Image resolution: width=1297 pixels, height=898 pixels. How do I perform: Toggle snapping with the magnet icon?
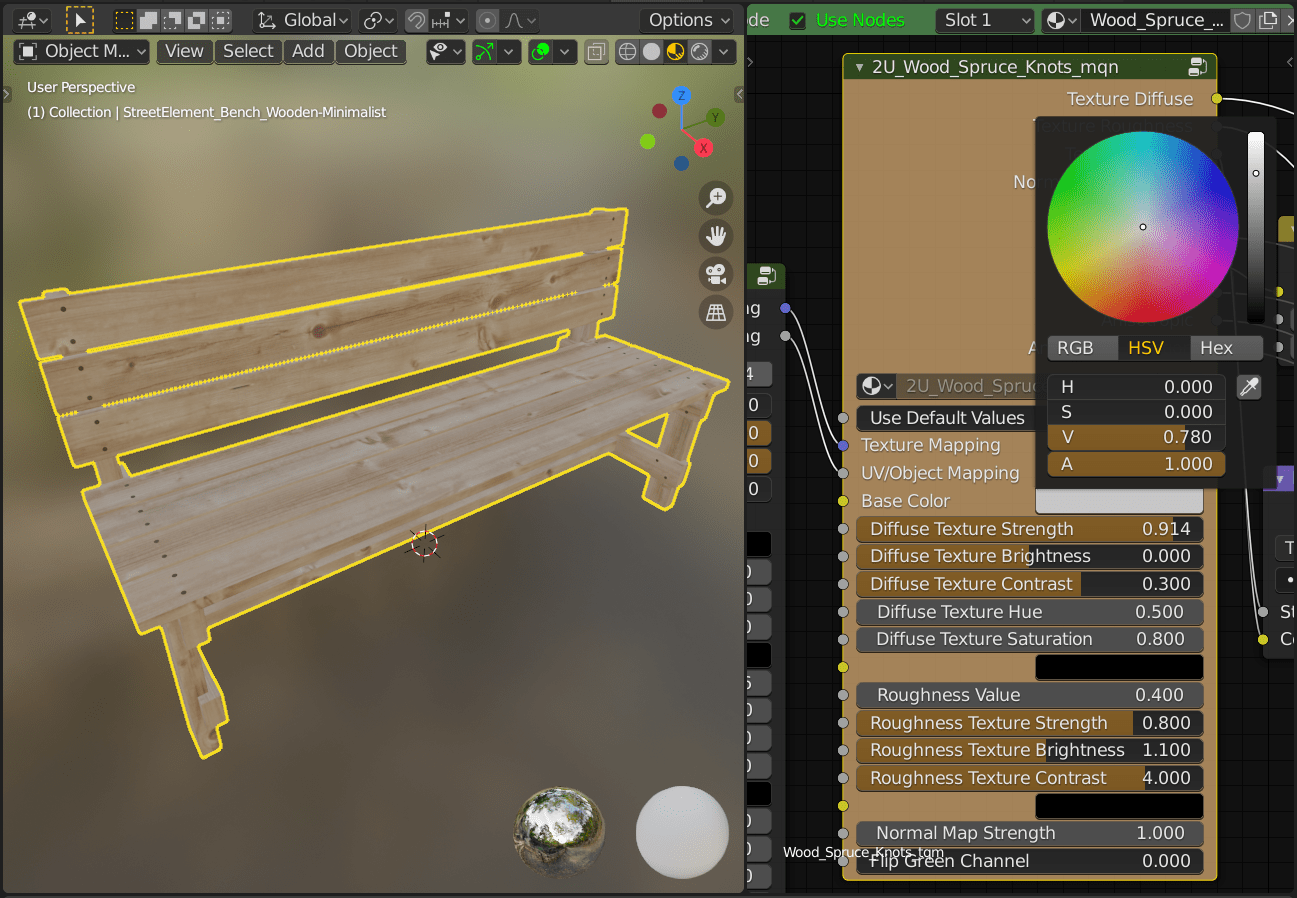point(416,20)
